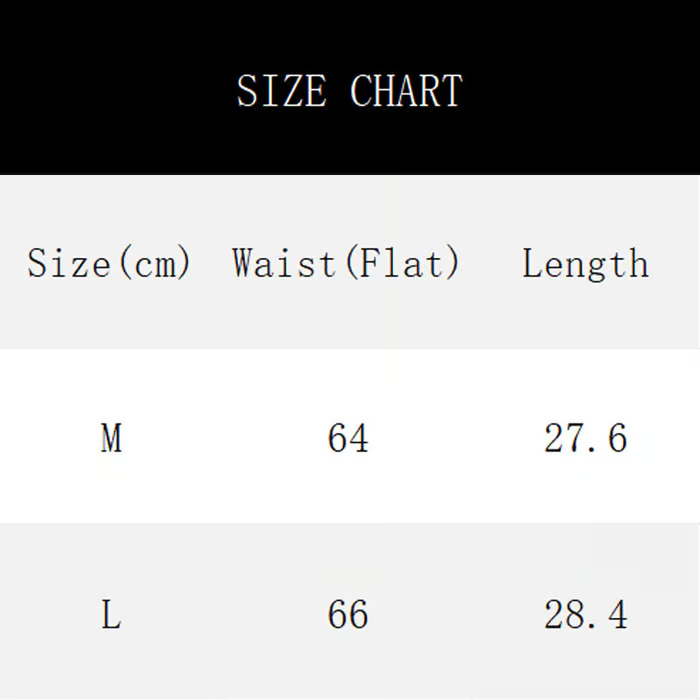Click digit 4 in waist value 64
This screenshot has height=700, width=700.
359,438
